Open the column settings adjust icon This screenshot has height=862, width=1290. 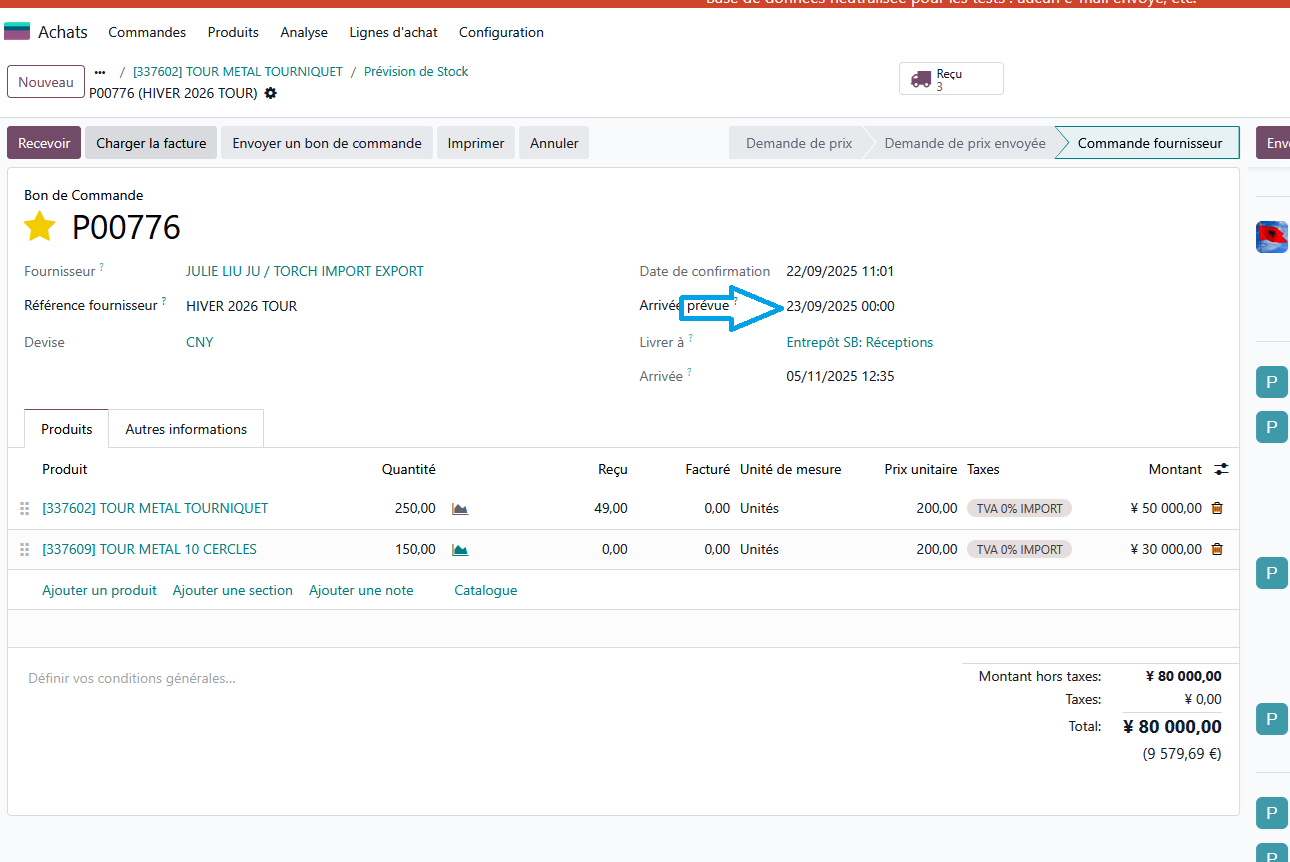coord(1221,469)
